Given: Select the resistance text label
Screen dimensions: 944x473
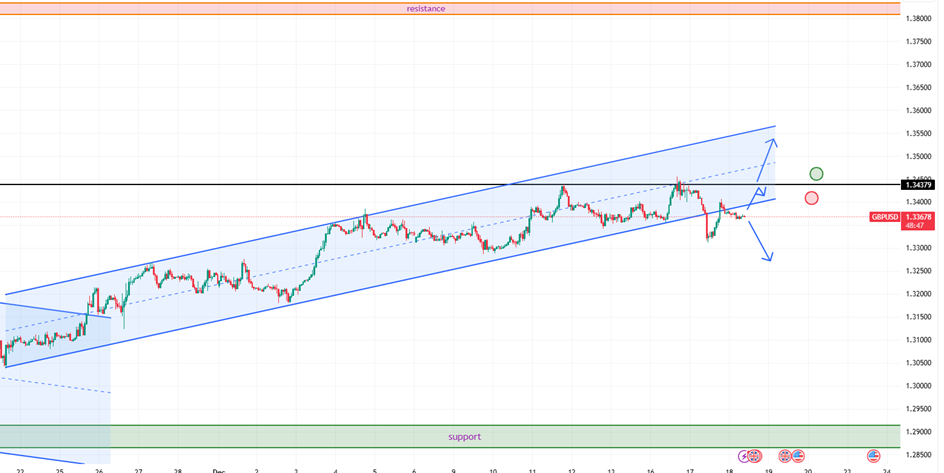Looking at the screenshot, I should tap(426, 8).
